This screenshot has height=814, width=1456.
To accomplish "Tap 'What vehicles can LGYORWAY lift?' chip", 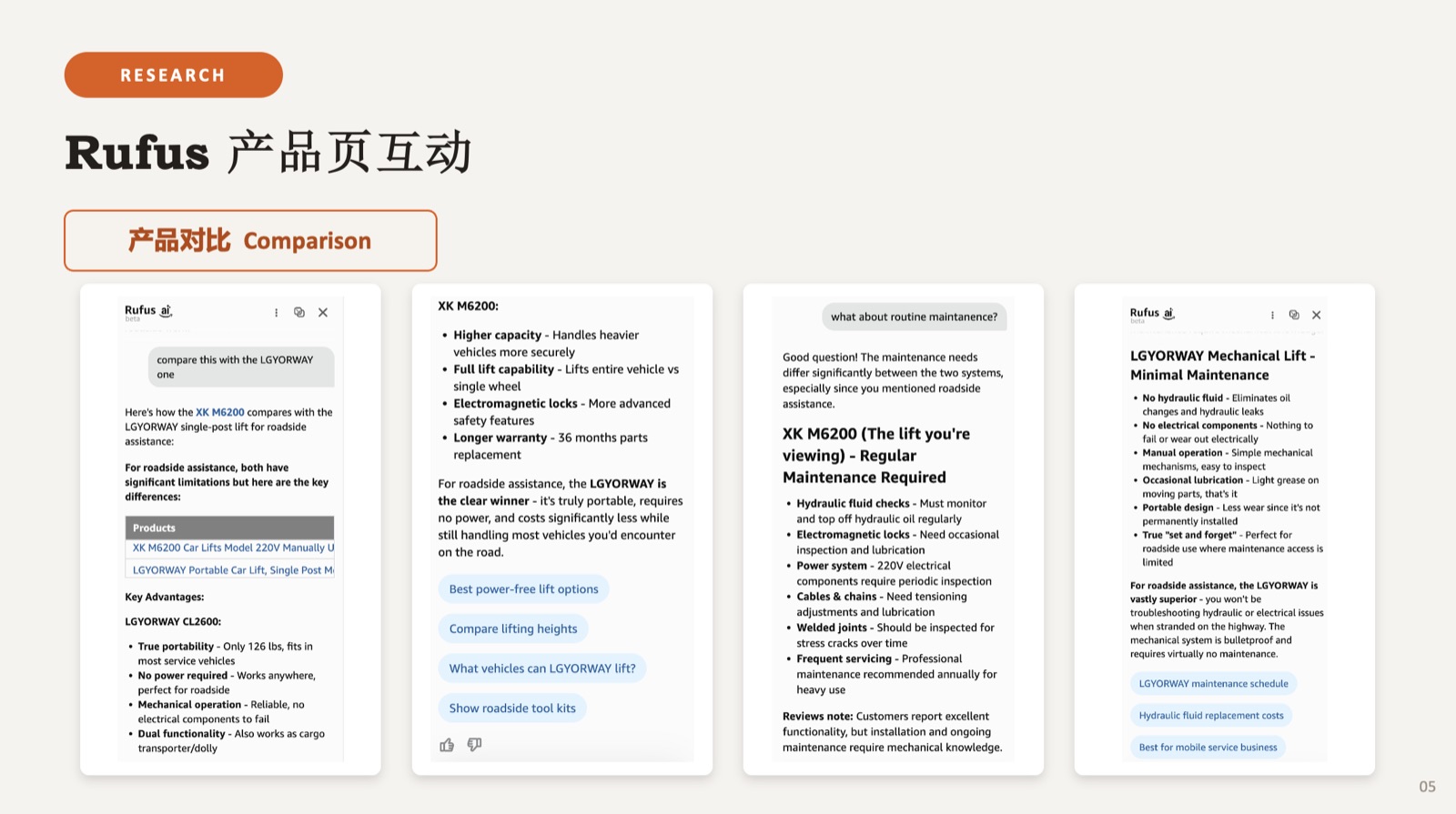I will pyautogui.click(x=542, y=668).
